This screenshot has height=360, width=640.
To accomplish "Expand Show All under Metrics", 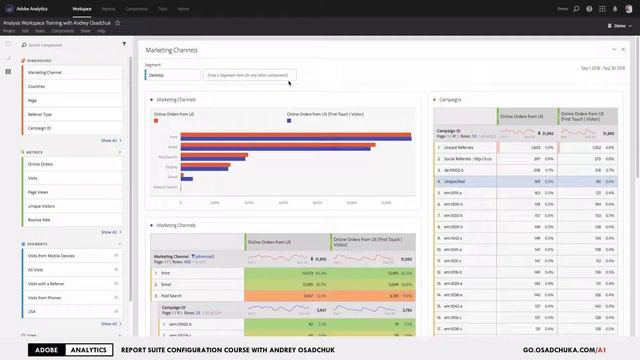I will click(111, 232).
